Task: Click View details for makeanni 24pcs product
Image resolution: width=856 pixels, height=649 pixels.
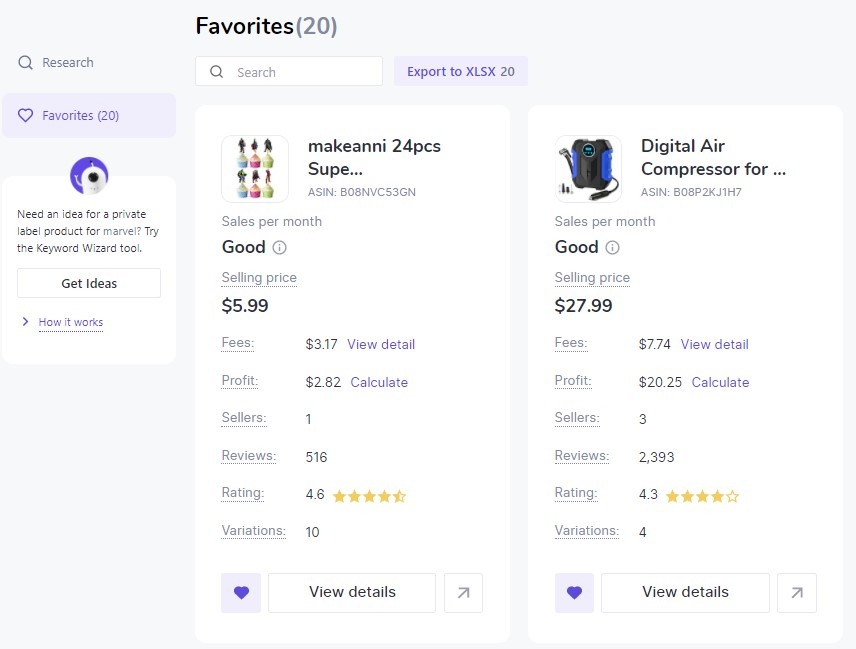Action: coord(352,593)
